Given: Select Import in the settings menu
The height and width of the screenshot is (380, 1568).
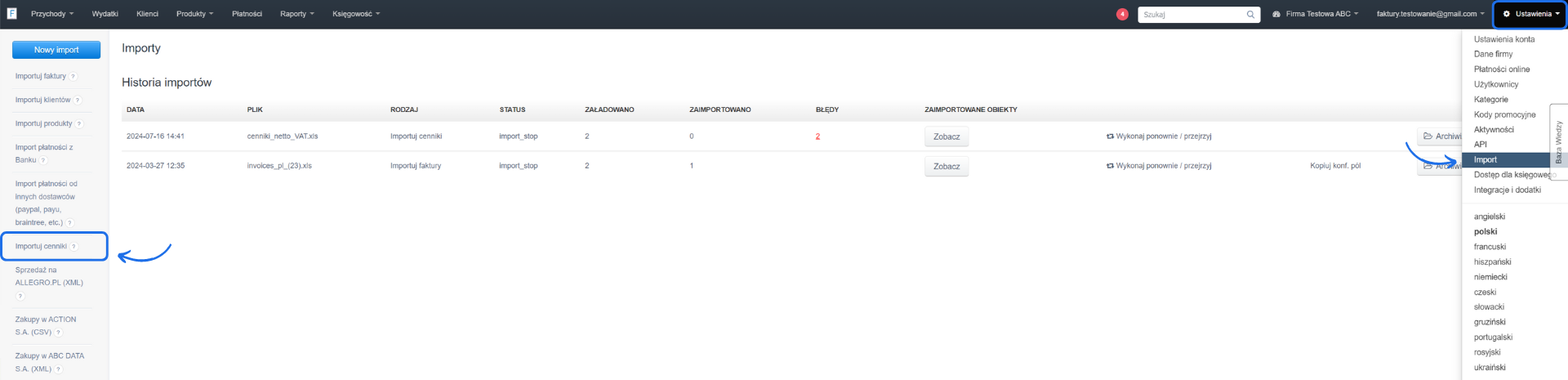Looking at the screenshot, I should tap(1486, 160).
